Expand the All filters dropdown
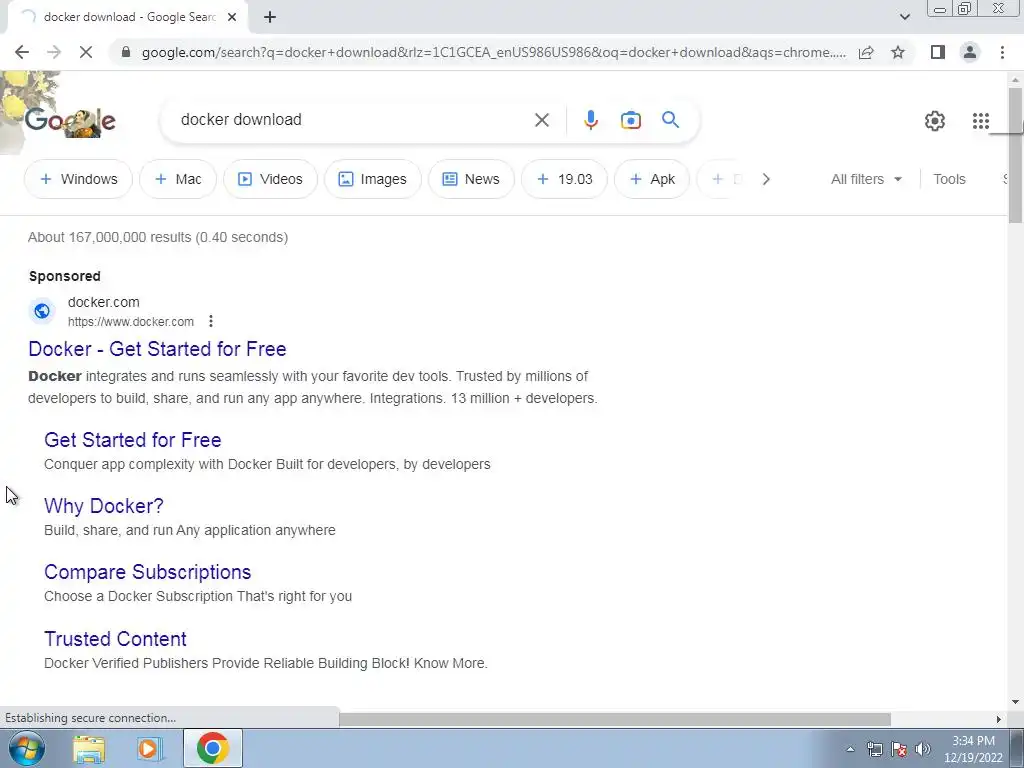 coord(866,179)
